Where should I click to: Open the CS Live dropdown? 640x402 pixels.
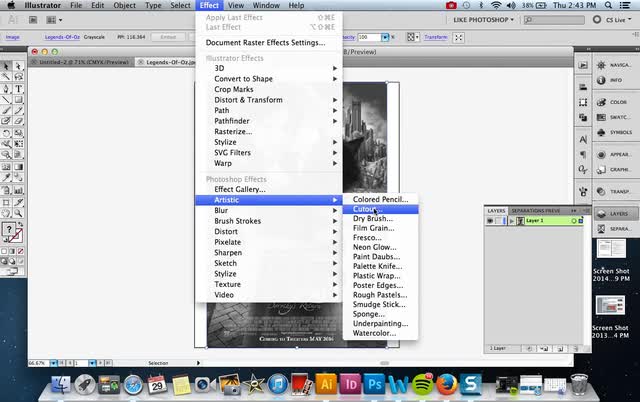pos(618,20)
